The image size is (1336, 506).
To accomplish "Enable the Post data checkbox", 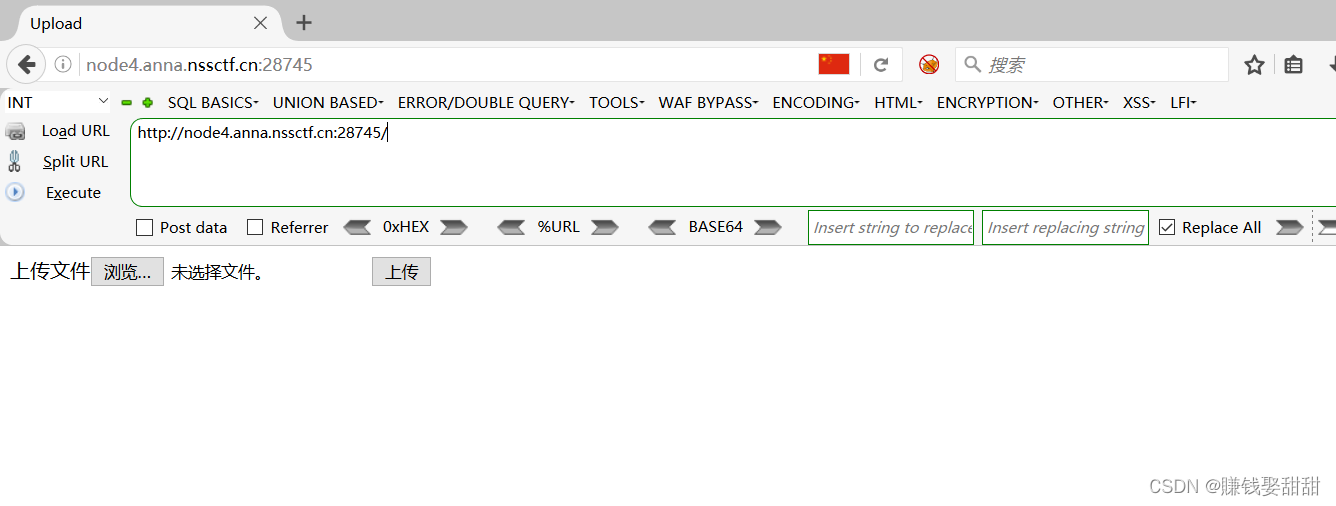I will click(145, 227).
